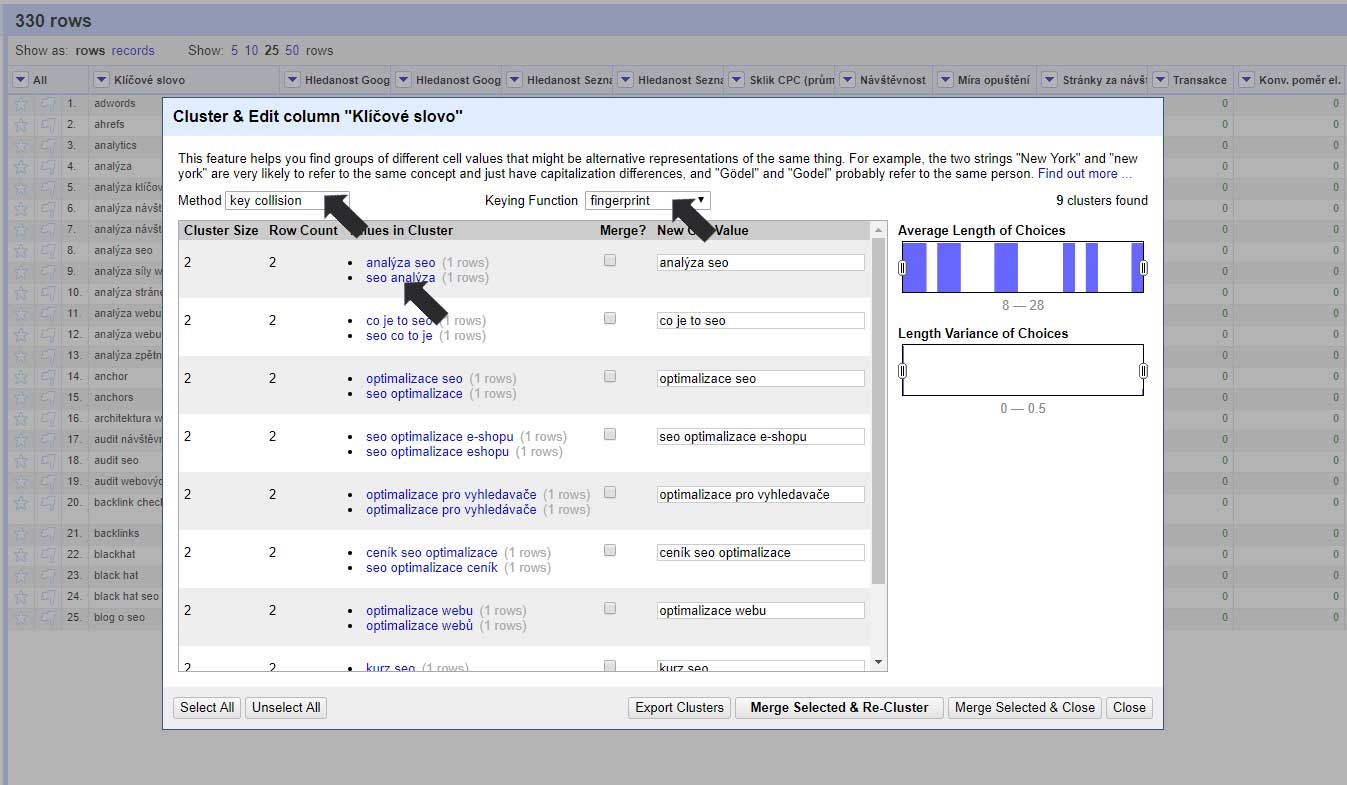Open the Method key collision dropdown
Screen dimensions: 1347x785
[x=287, y=201]
